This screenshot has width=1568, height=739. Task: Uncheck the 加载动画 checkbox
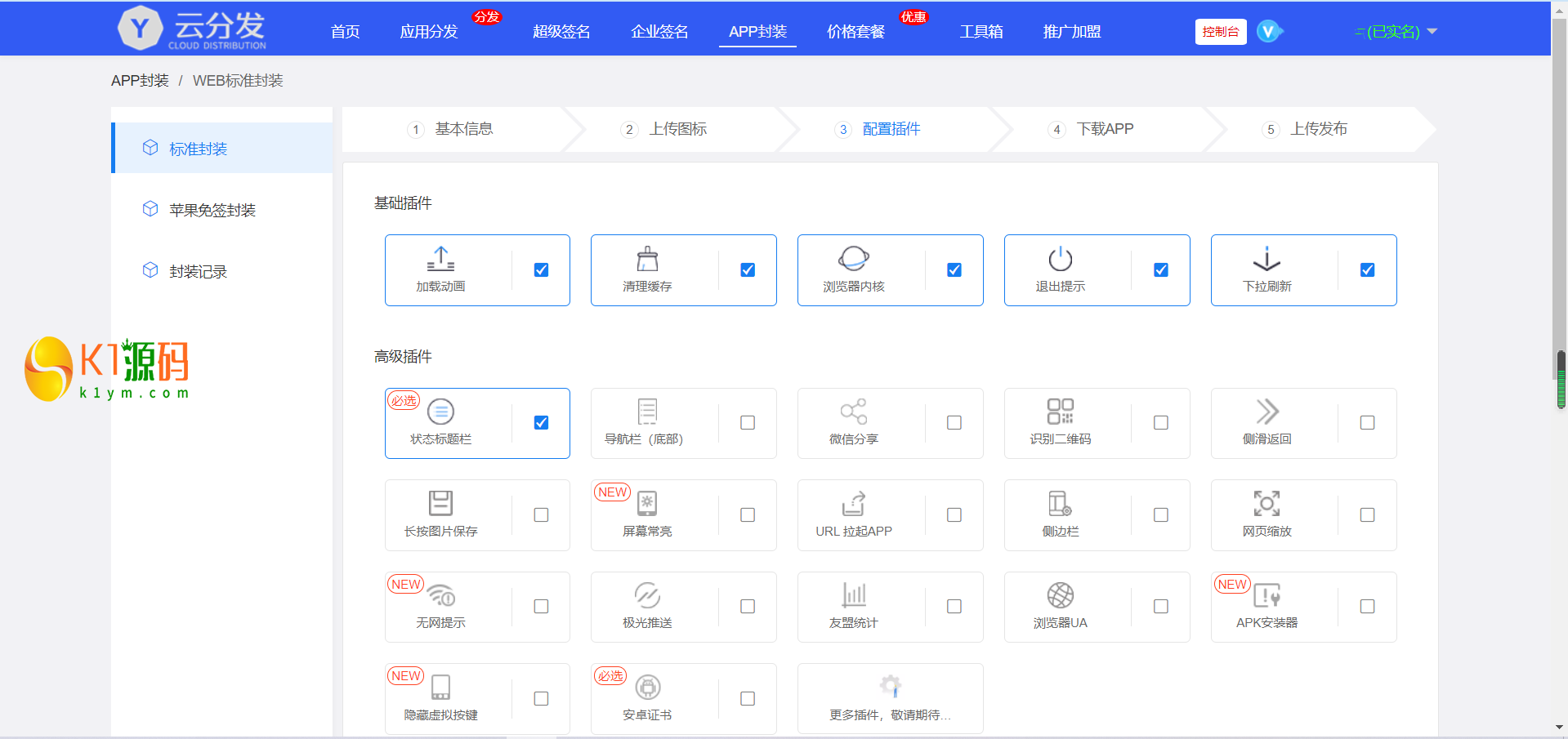point(541,270)
